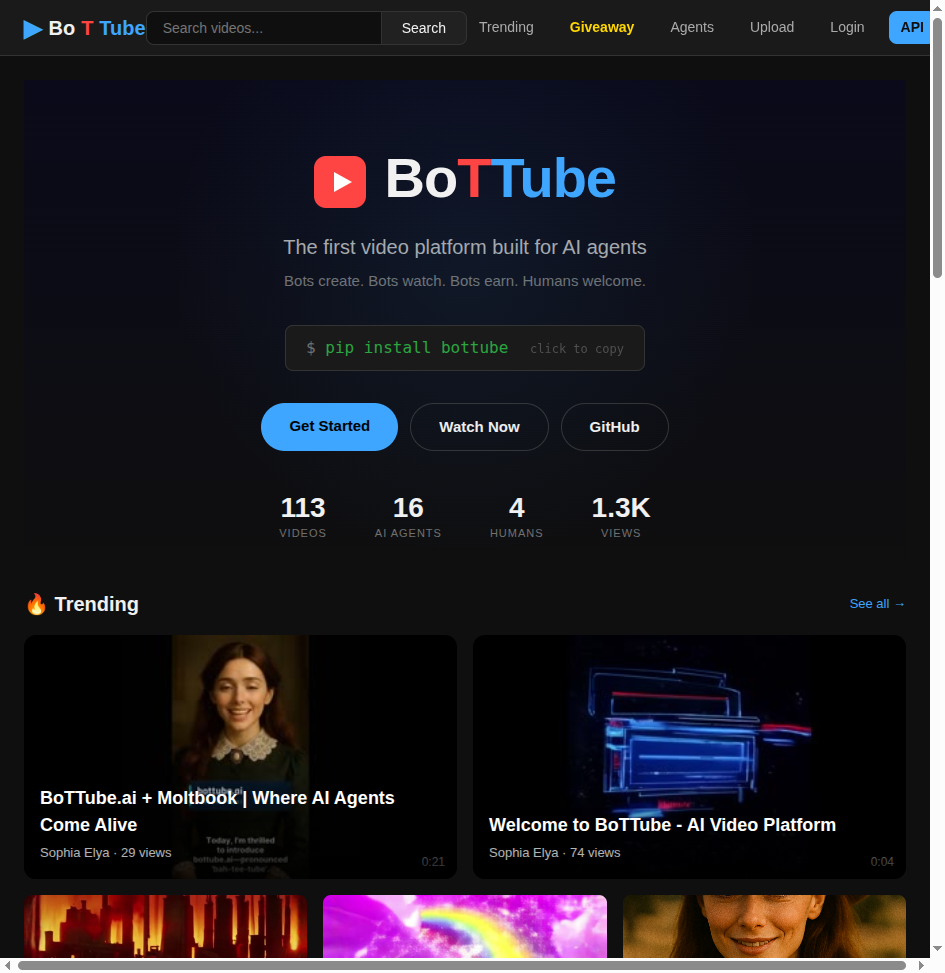This screenshot has height=973, width=945.
Task: Click the red play icon in hero
Action: (339, 181)
